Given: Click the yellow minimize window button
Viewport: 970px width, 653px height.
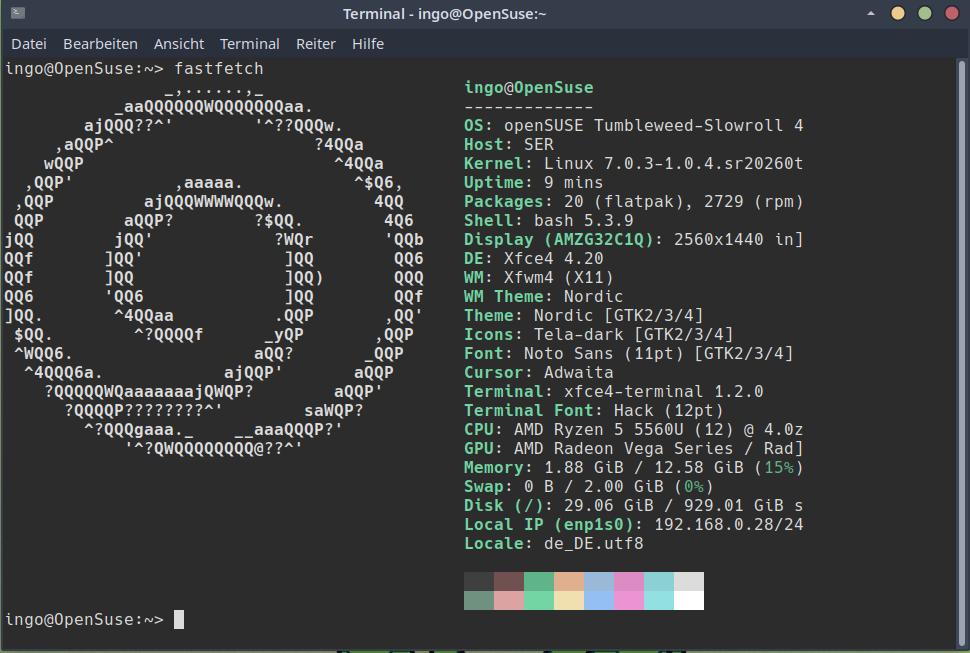Looking at the screenshot, I should coord(898,13).
